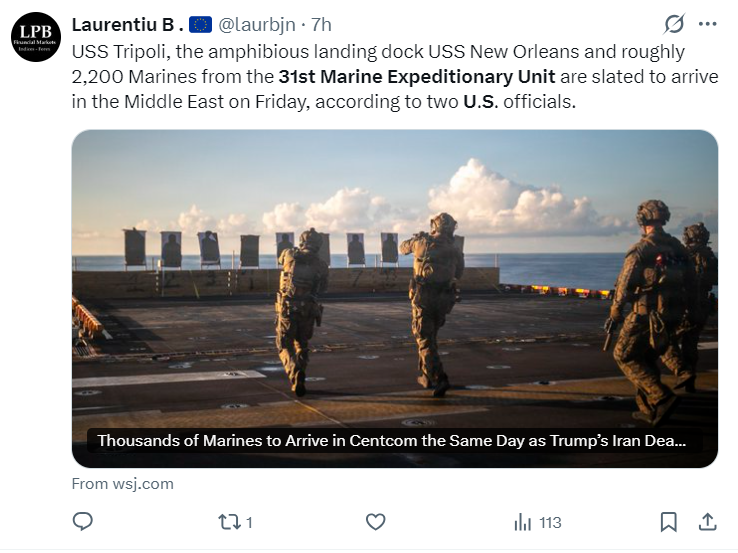This screenshot has width=738, height=553.
Task: Click the 113 views count
Action: [550, 522]
